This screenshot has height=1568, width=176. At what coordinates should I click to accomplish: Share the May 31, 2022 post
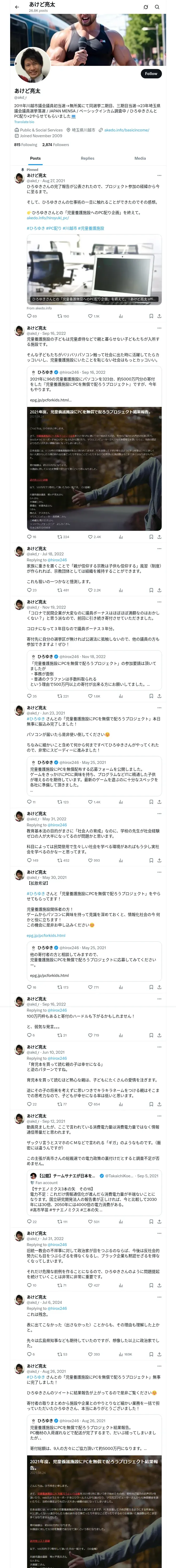click(x=159, y=860)
